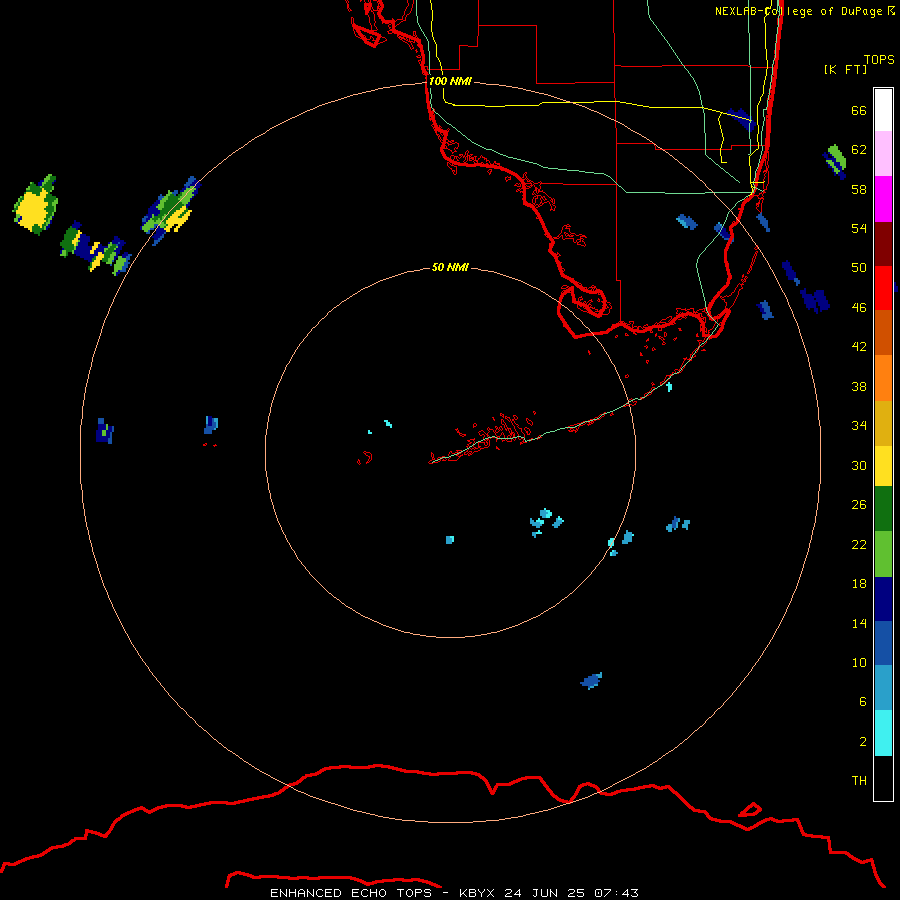Click the medium blue legend swatch
Screen dimensions: 900x900
click(883, 643)
